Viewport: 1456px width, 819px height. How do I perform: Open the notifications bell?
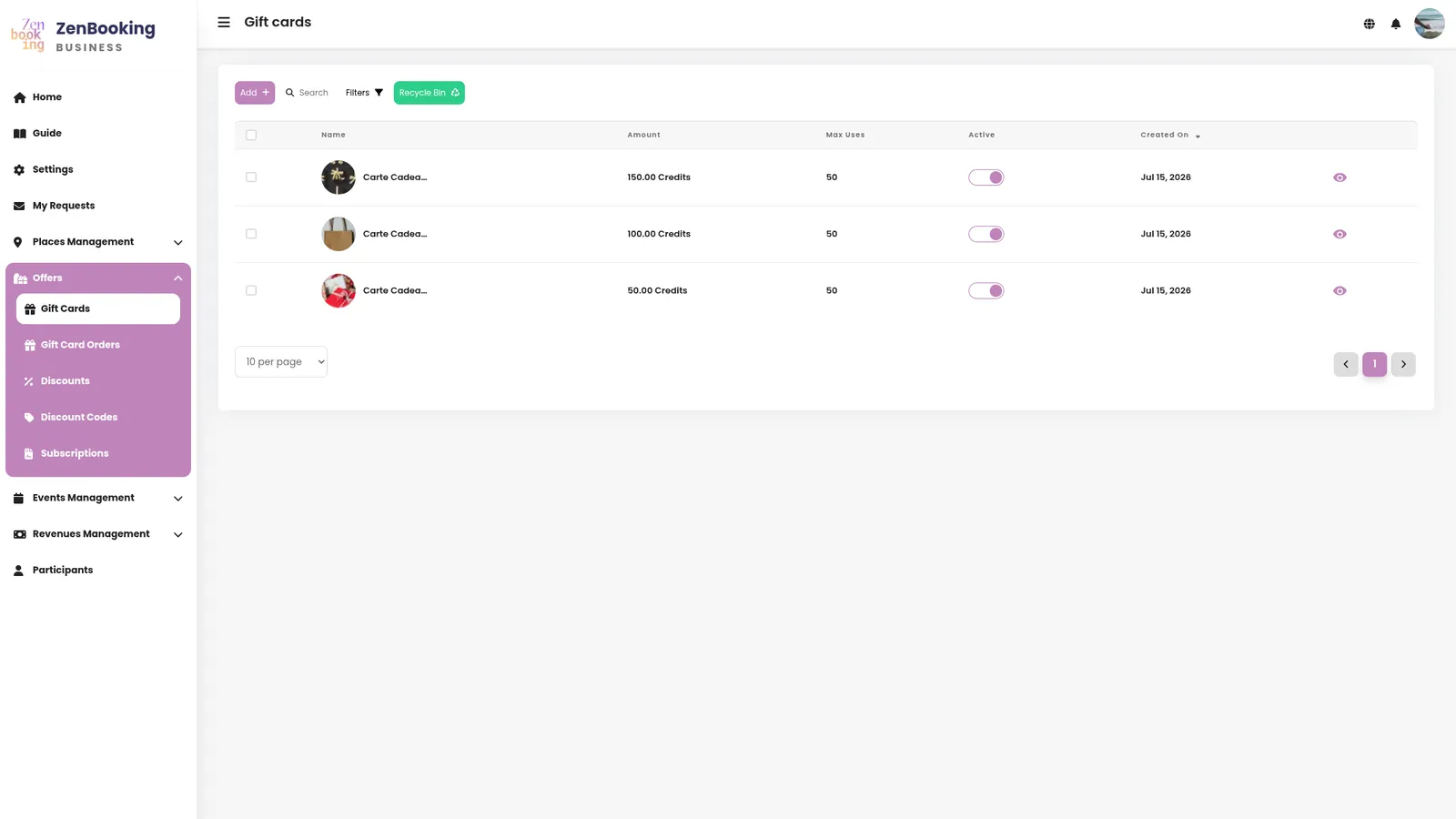click(1395, 24)
